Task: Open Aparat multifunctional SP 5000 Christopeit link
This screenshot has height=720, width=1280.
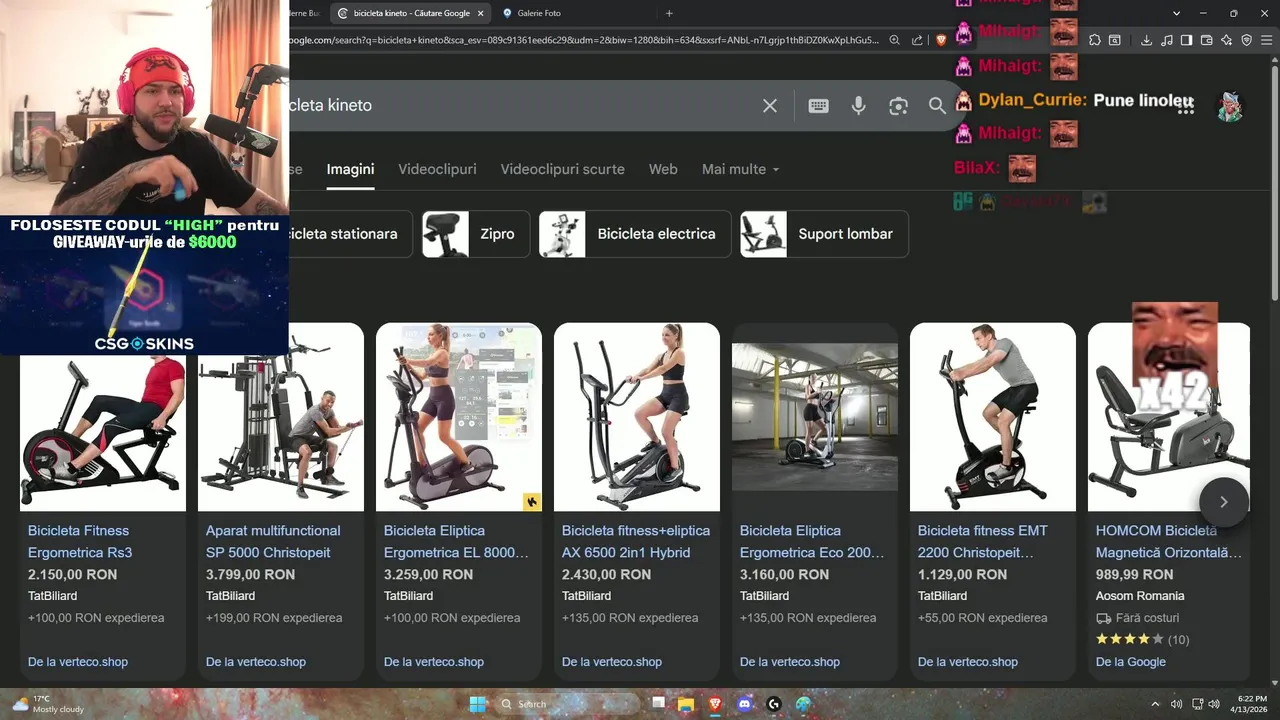Action: pyautogui.click(x=273, y=541)
